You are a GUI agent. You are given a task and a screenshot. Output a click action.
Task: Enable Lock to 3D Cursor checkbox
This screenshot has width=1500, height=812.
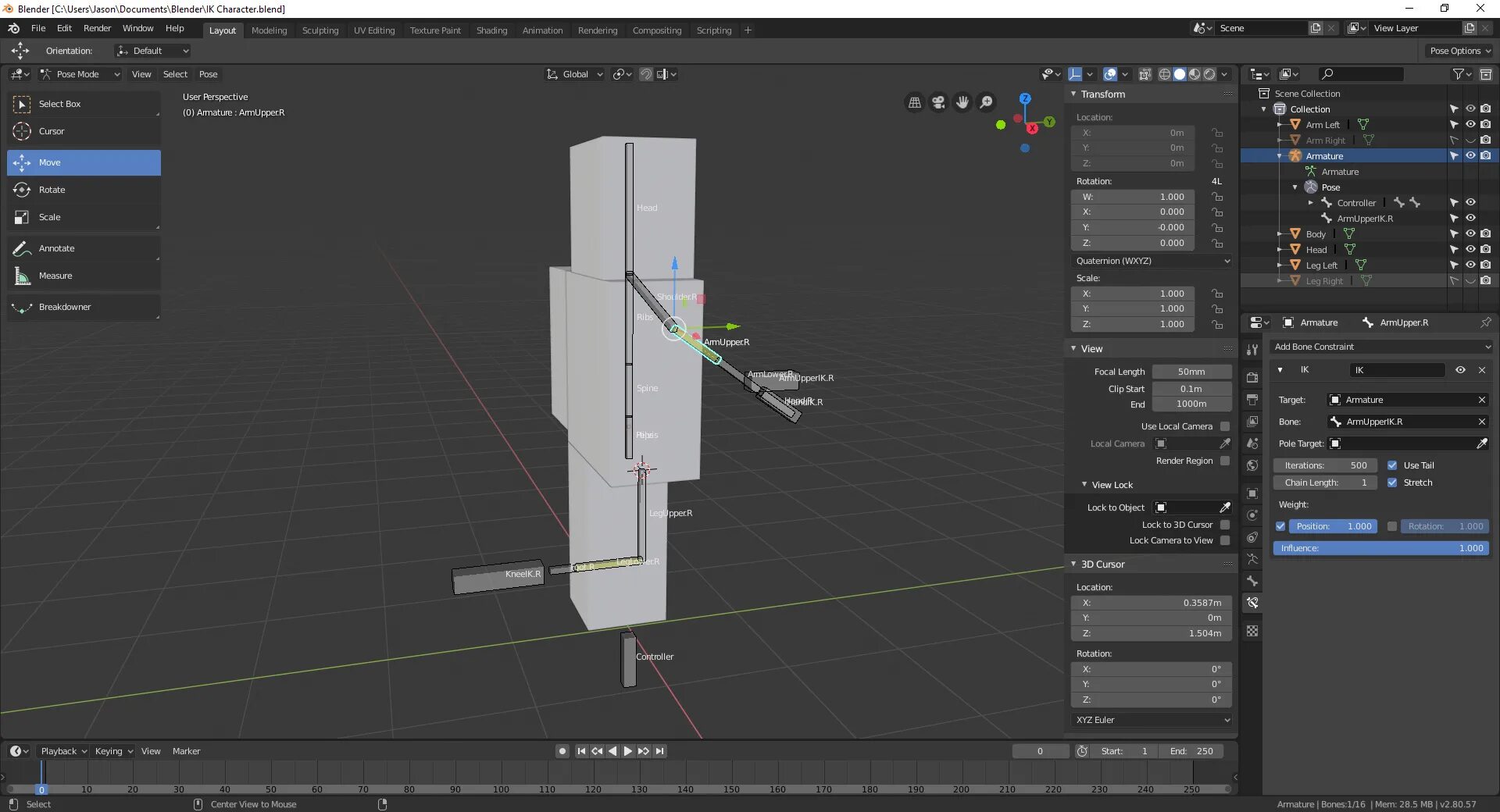coord(1225,525)
